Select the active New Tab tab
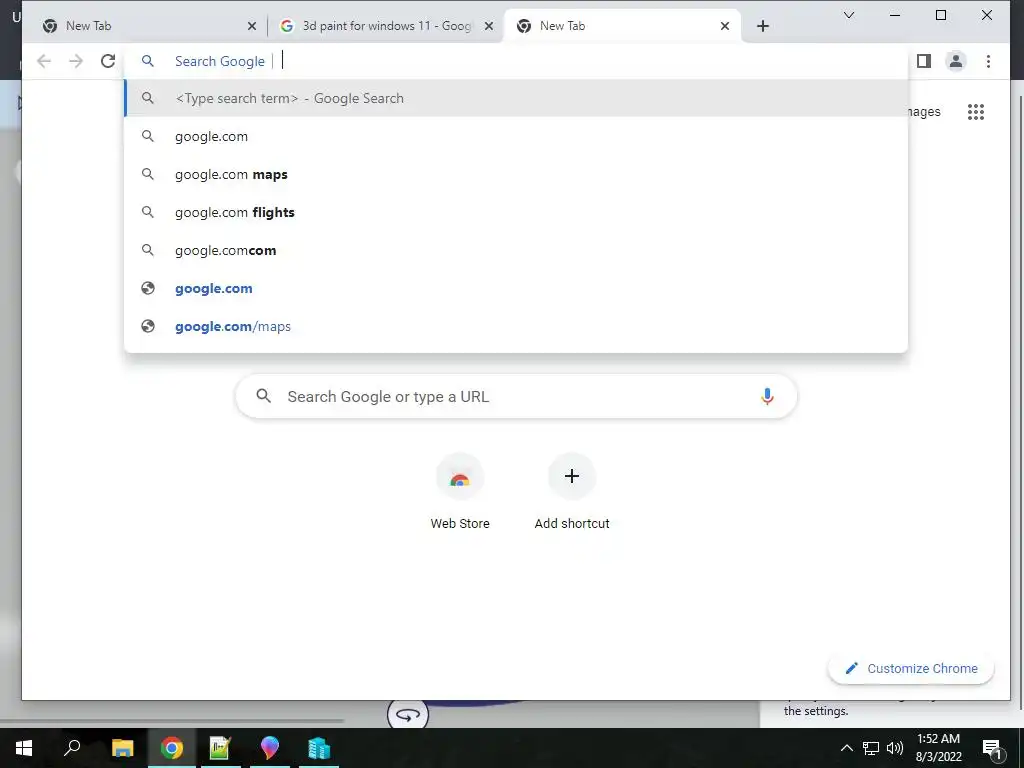This screenshot has width=1024, height=768. [622, 26]
